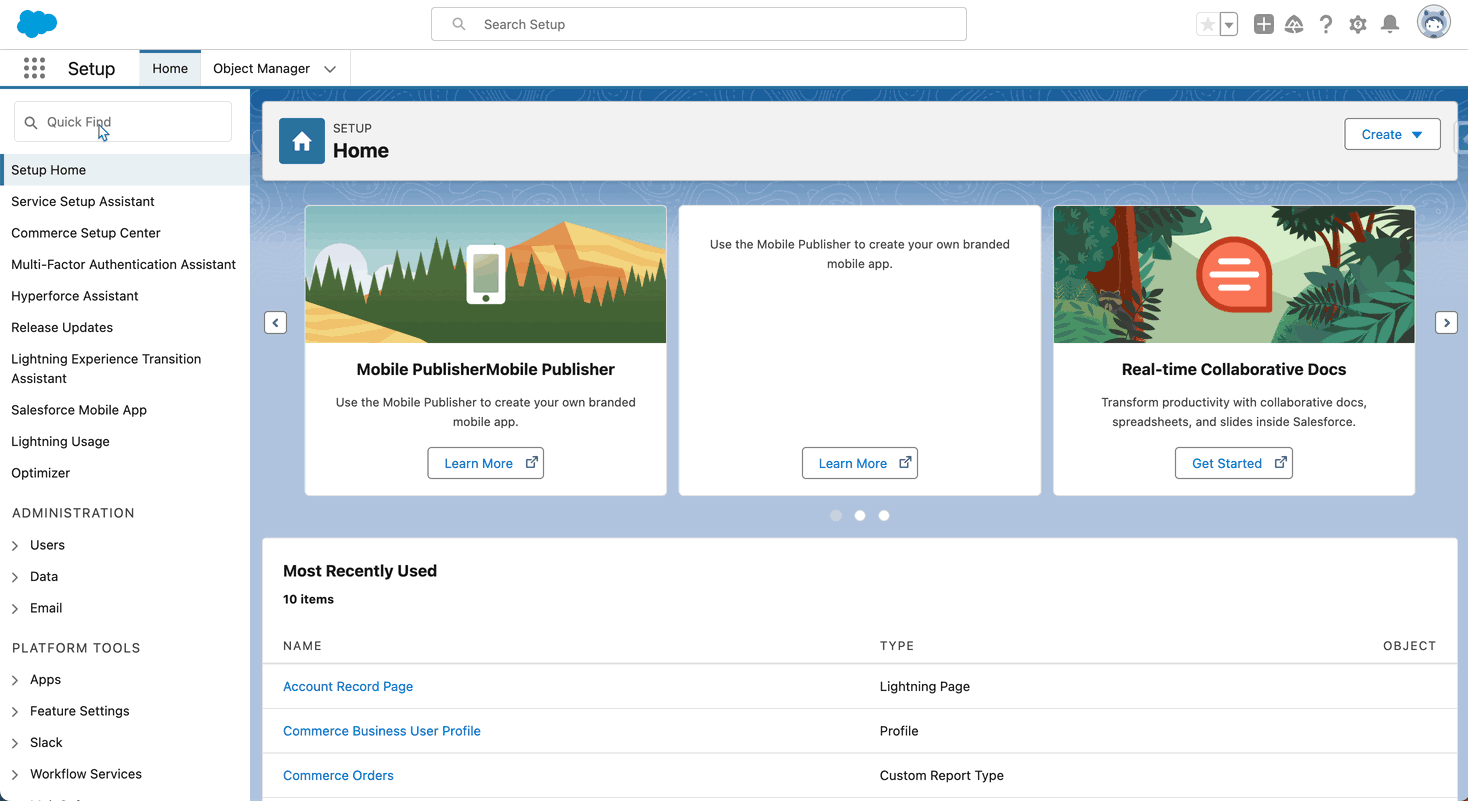Click the carousel next arrow
This screenshot has height=801, width=1468.
click(1446, 323)
